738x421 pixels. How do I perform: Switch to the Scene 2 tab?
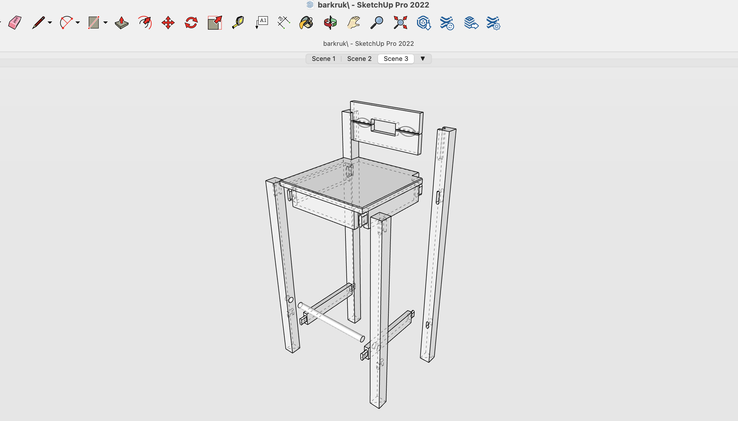point(359,59)
